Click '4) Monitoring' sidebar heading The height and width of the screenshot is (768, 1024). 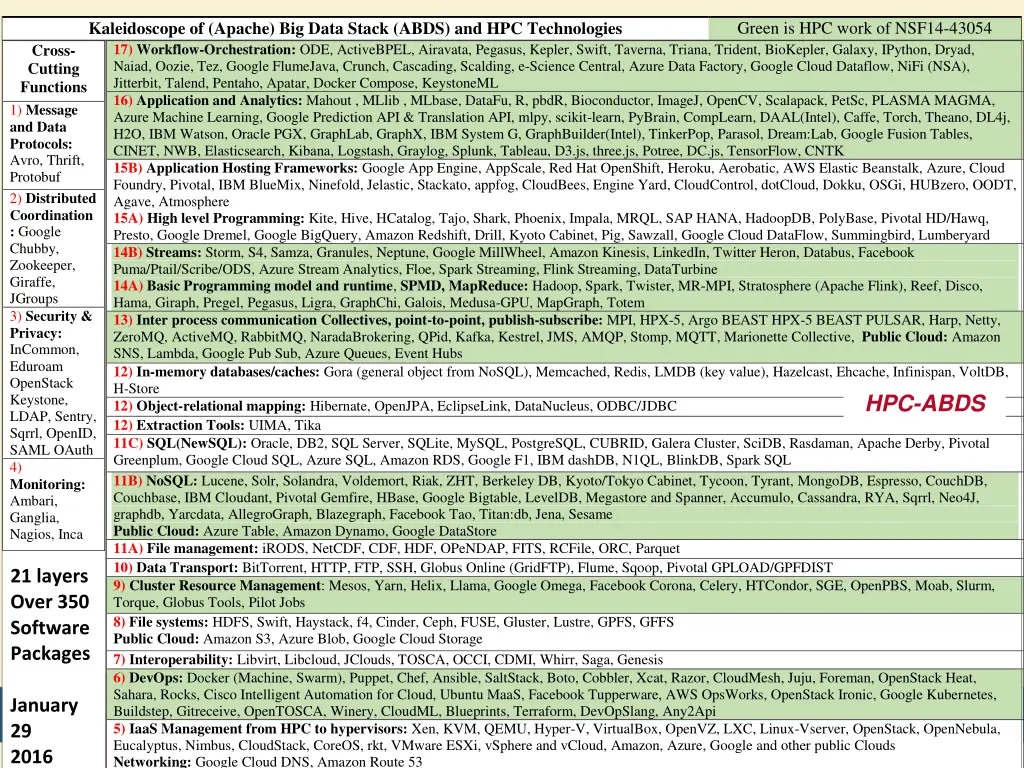point(47,476)
